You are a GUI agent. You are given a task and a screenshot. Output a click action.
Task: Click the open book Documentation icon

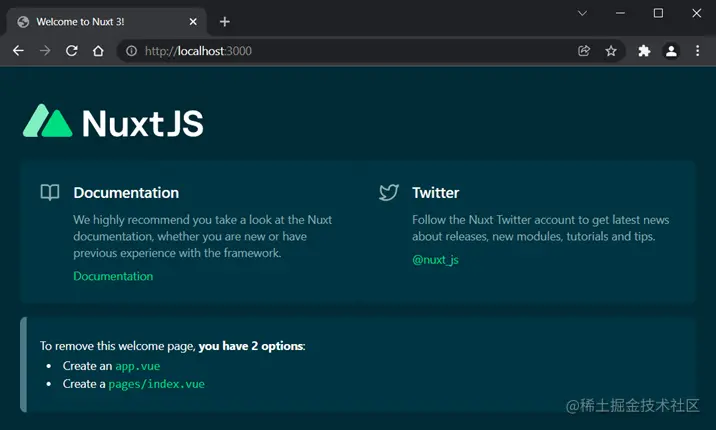pos(50,192)
